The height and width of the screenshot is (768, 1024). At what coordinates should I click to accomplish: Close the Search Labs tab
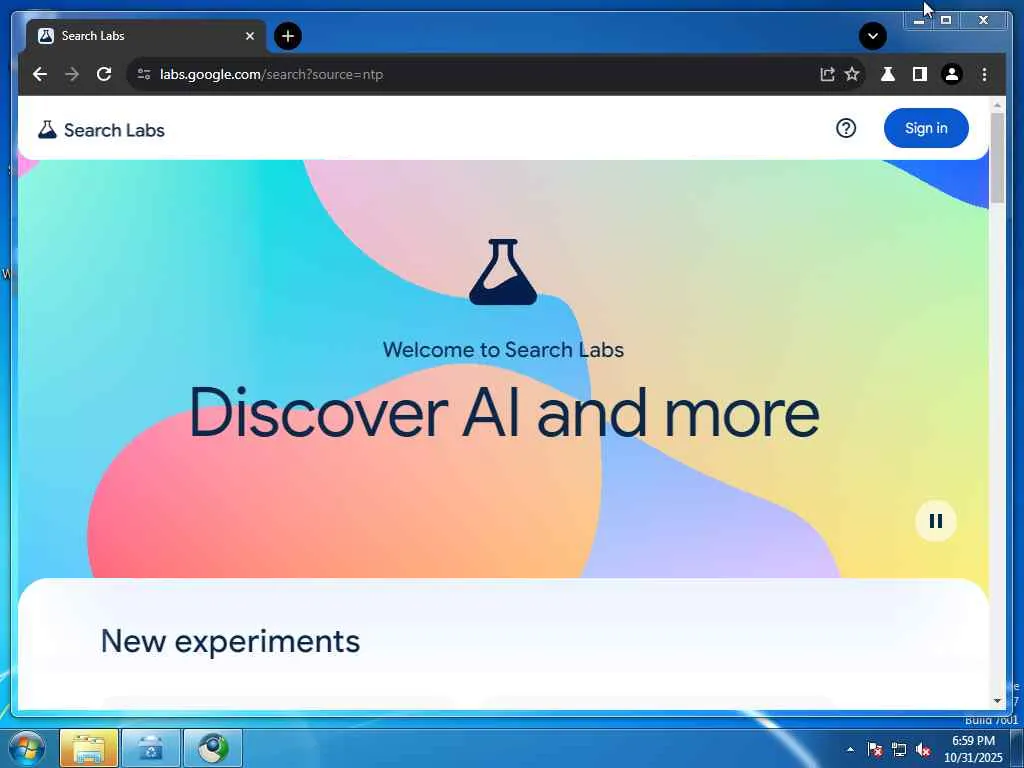(x=249, y=36)
